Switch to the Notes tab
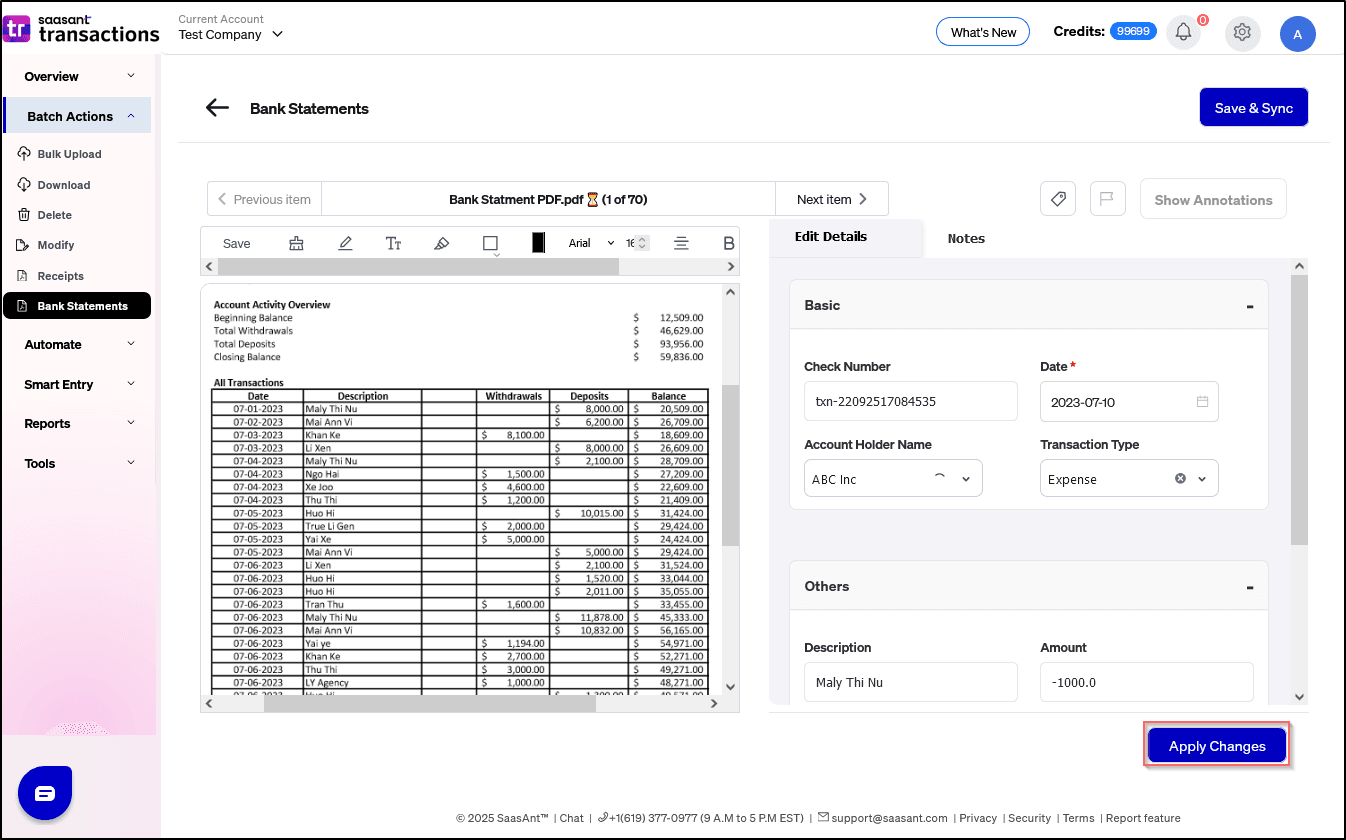The image size is (1346, 840). pos(966,238)
